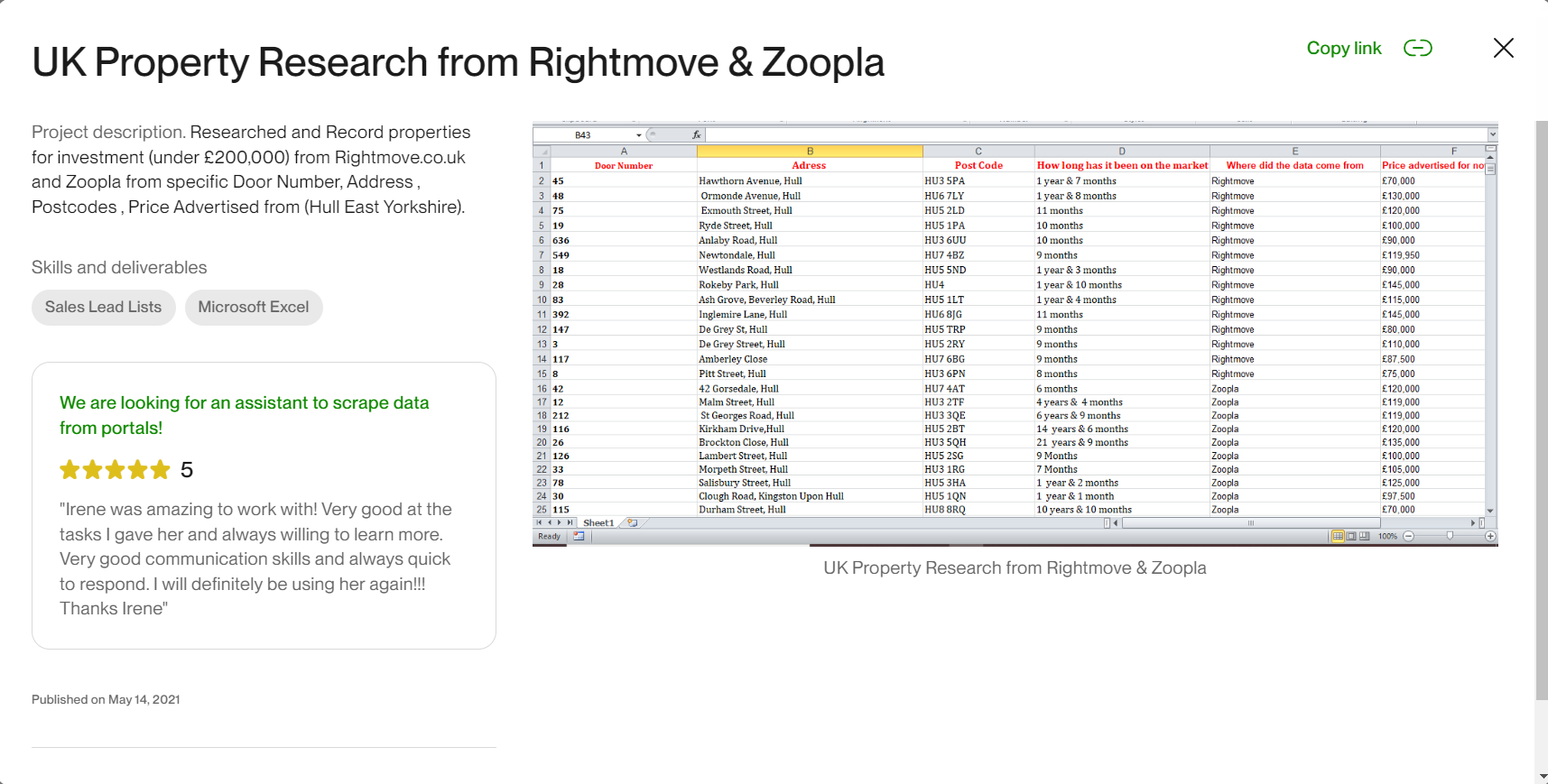This screenshot has width=1548, height=784.
Task: Click the 'Clough Road, Kingston Upon Hull' cell
Action: click(810, 496)
